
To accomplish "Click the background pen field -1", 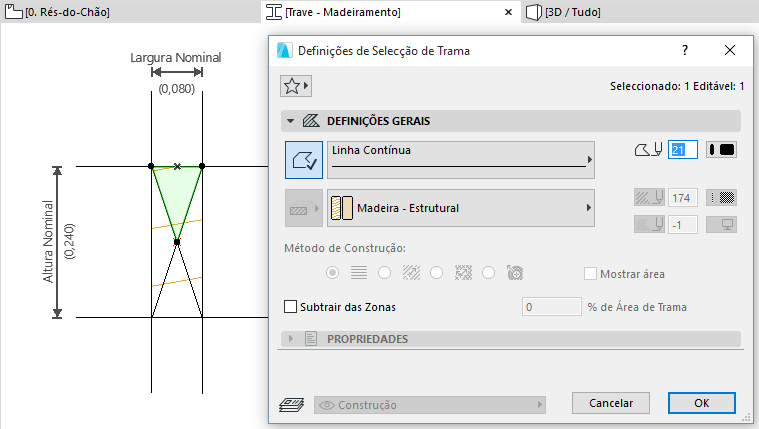I will pyautogui.click(x=683, y=225).
